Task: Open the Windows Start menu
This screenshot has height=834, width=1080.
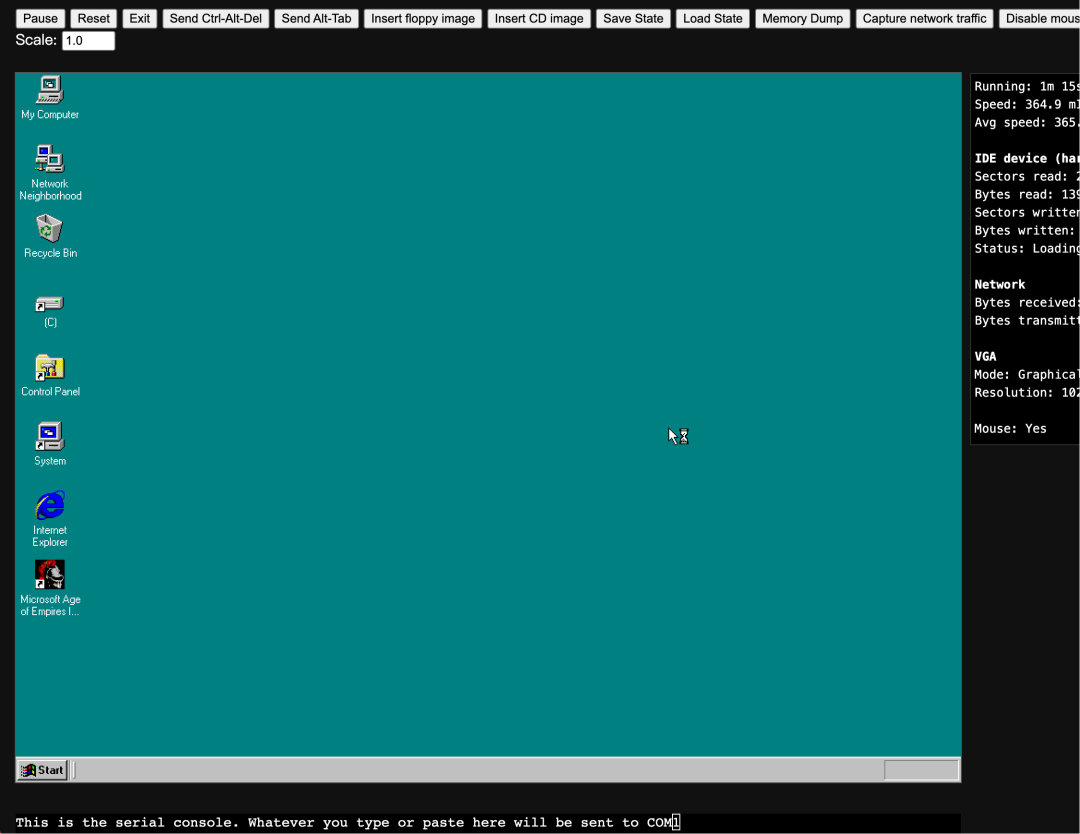Action: (42, 770)
